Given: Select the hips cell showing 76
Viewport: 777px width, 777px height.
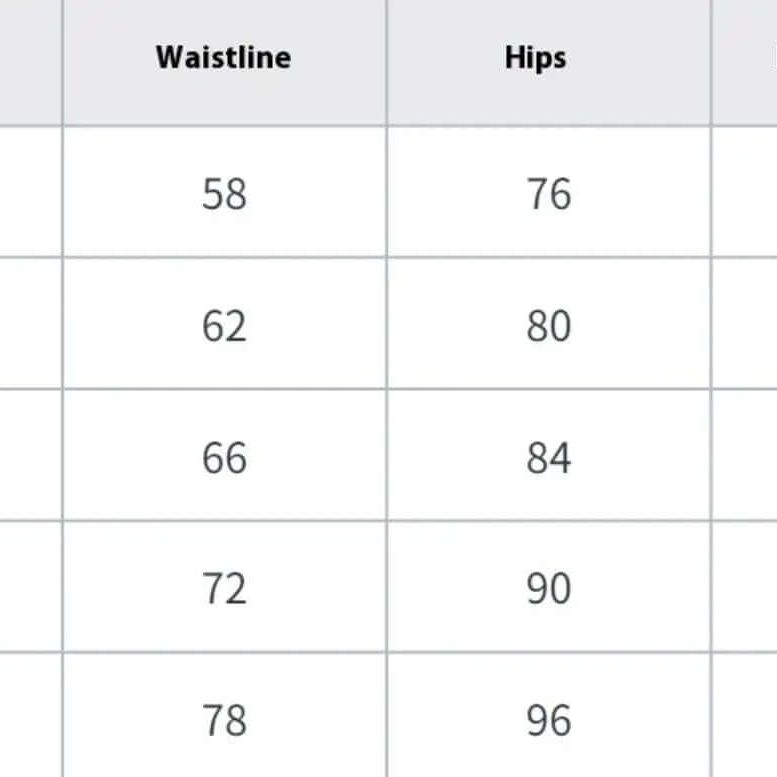Looking at the screenshot, I should pyautogui.click(x=549, y=192).
